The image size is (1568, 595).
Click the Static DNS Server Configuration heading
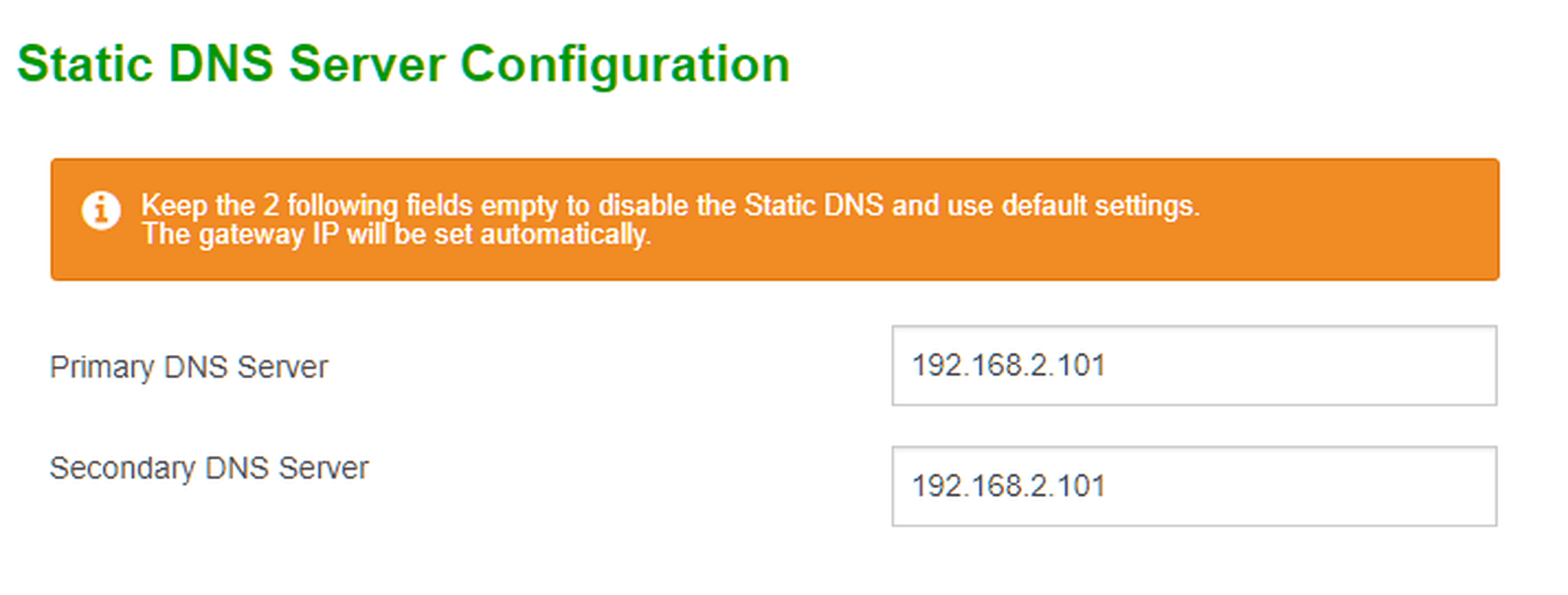click(403, 65)
